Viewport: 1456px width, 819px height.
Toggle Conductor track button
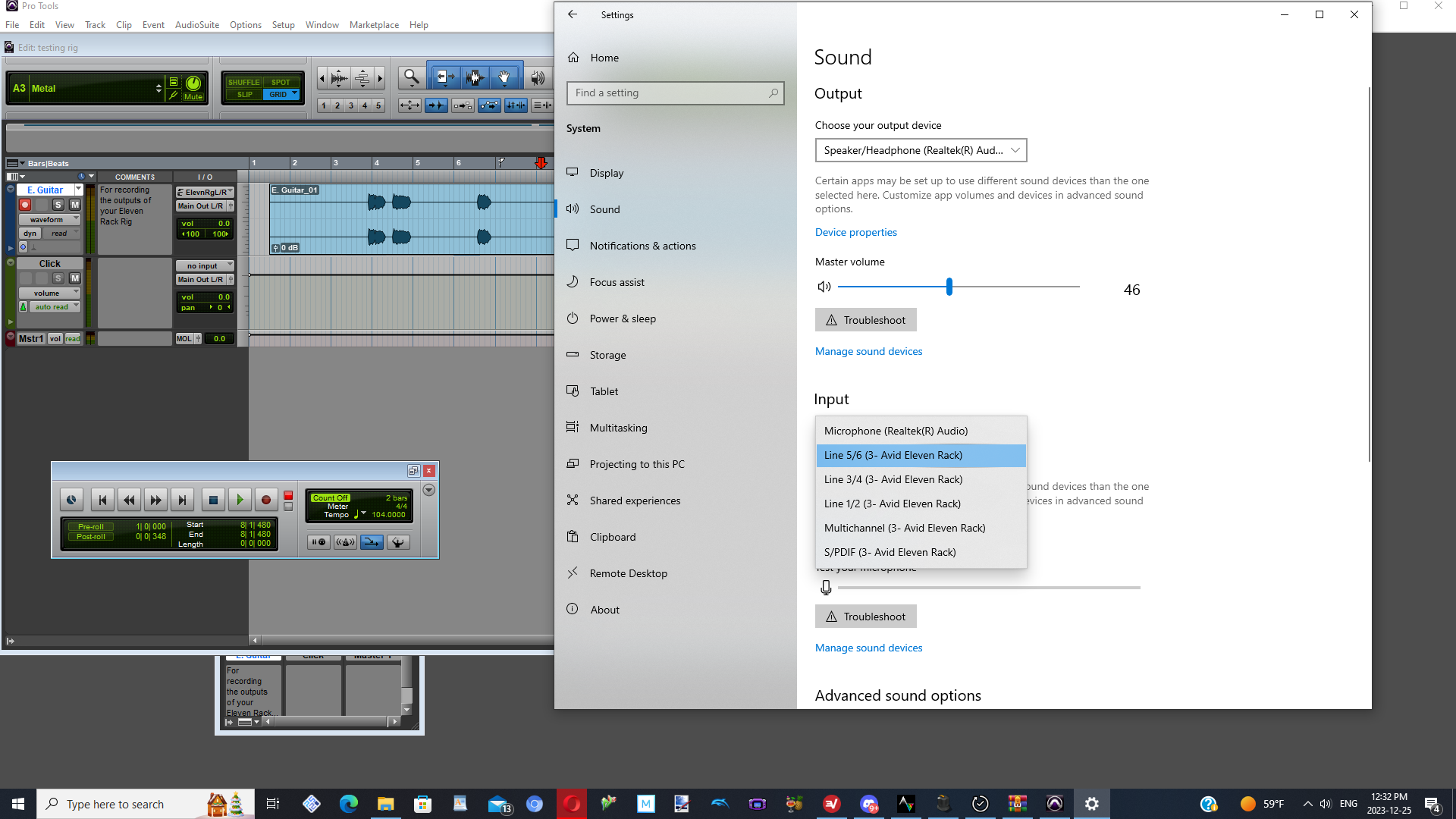tap(398, 541)
